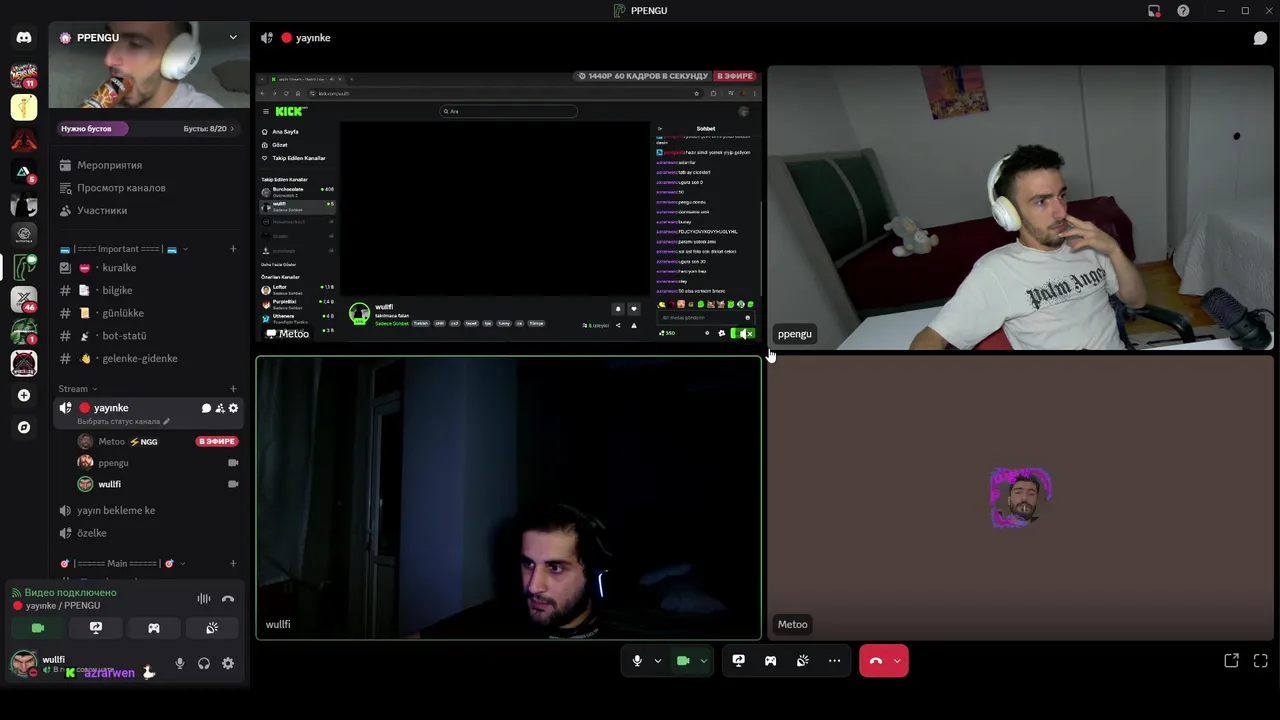This screenshot has height=720, width=1280.
Task: Join yayın bekleme ke voice channel
Action: tap(149, 510)
